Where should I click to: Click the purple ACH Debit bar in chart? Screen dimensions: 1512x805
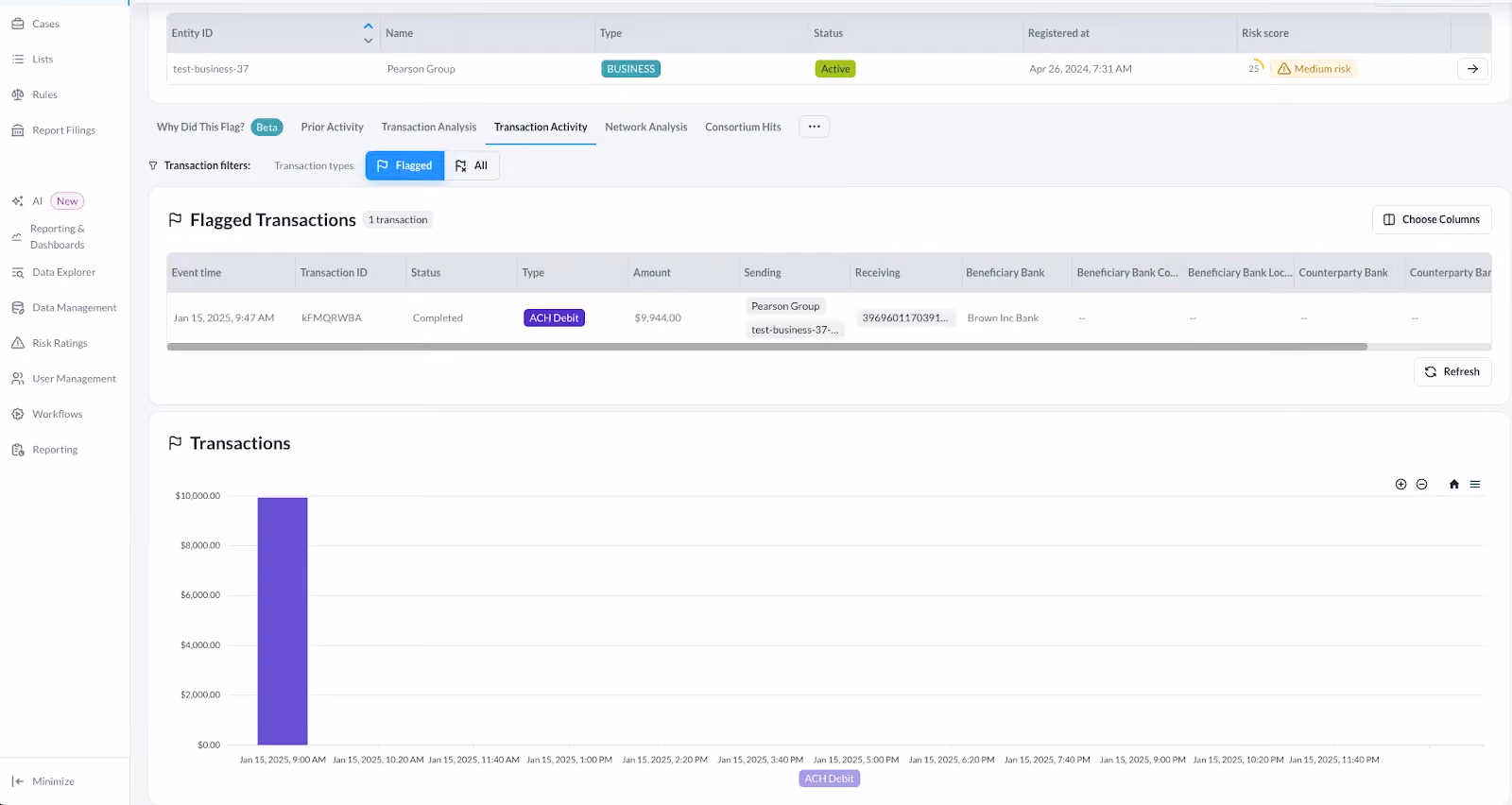pyautogui.click(x=283, y=621)
